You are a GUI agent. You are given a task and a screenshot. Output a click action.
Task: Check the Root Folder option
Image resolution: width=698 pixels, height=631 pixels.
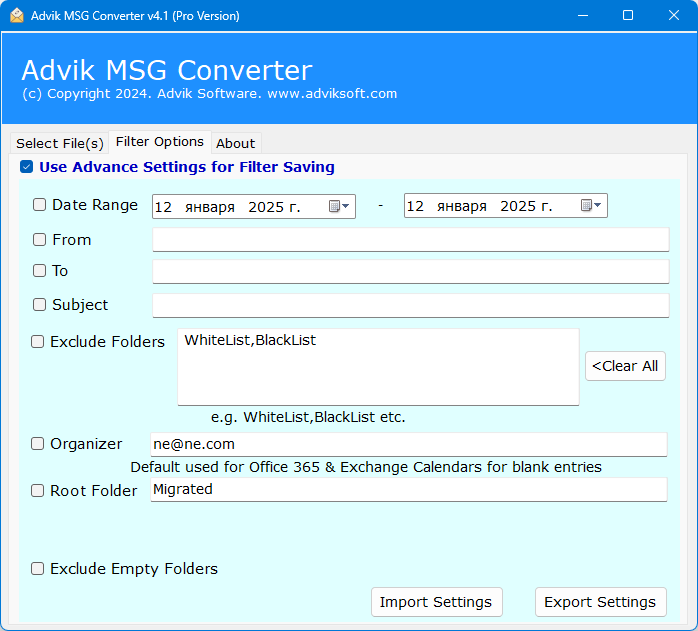click(x=38, y=491)
